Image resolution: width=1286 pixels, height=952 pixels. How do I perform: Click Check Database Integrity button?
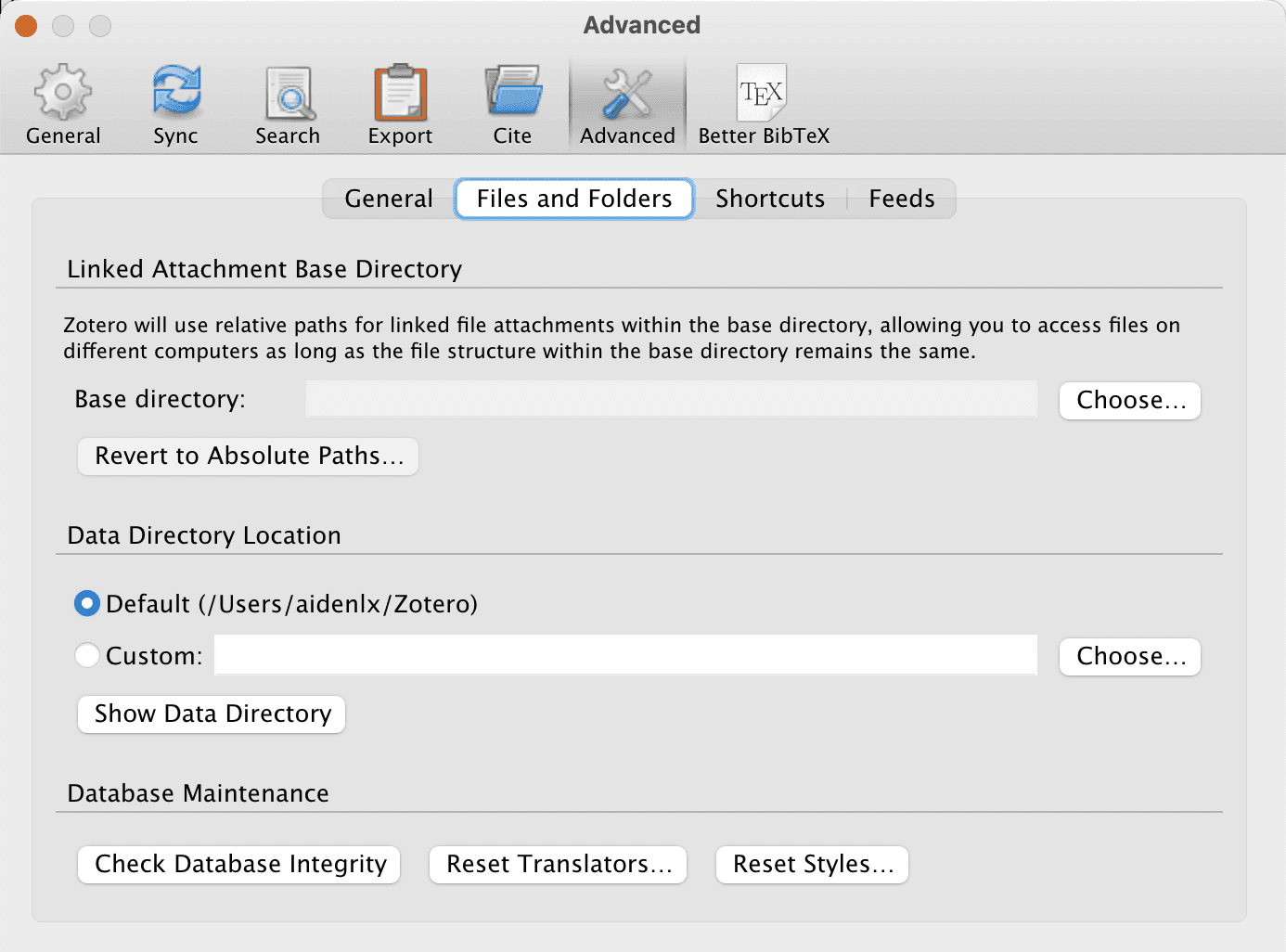(x=239, y=865)
